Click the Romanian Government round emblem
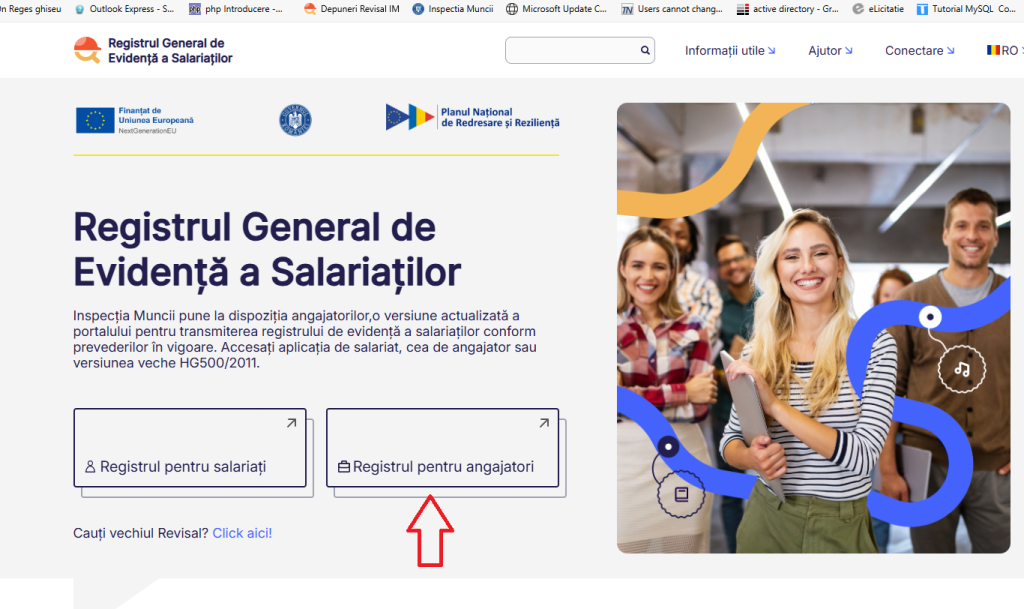Image resolution: width=1024 pixels, height=609 pixels. click(x=295, y=120)
